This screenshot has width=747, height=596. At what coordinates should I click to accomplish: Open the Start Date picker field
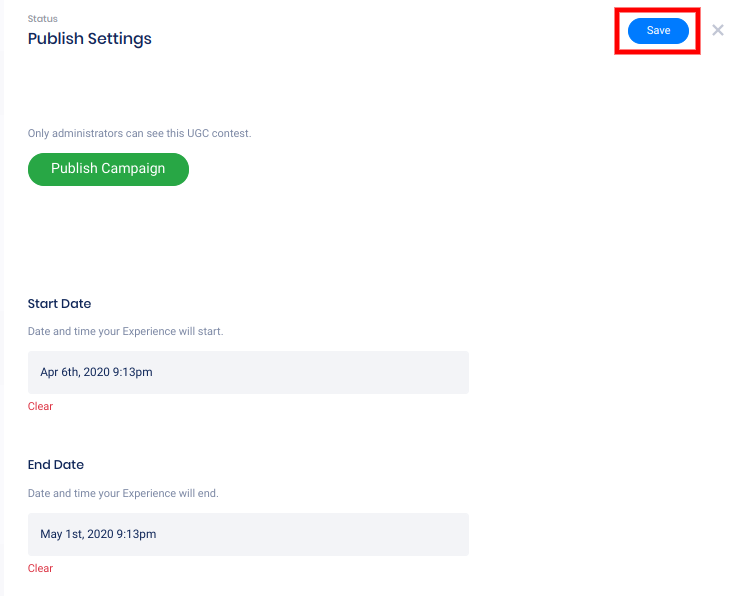[x=248, y=372]
